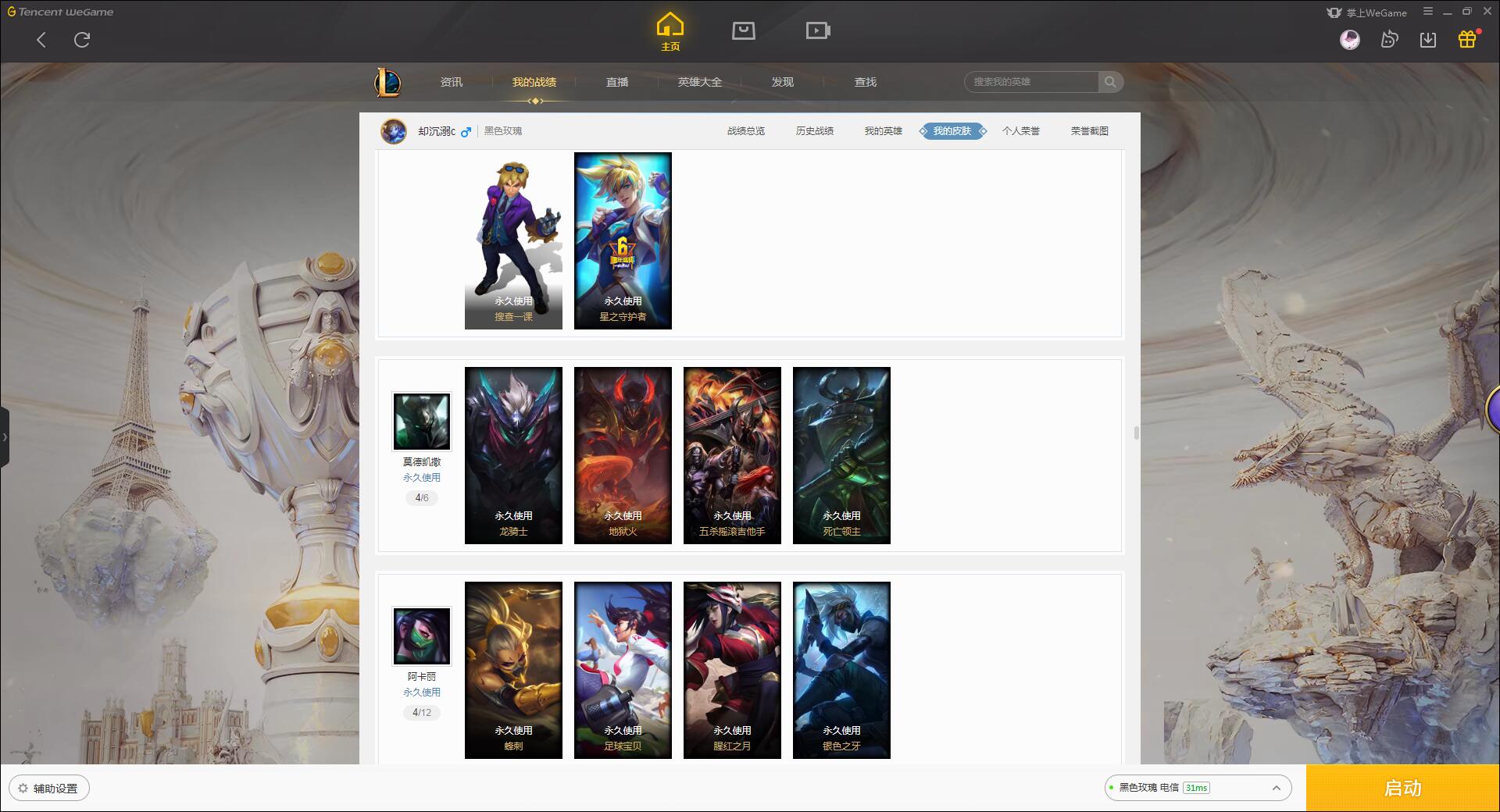Screen dimensions: 1500x812
Task: Click the user avatar in title bar
Action: [x=1350, y=40]
